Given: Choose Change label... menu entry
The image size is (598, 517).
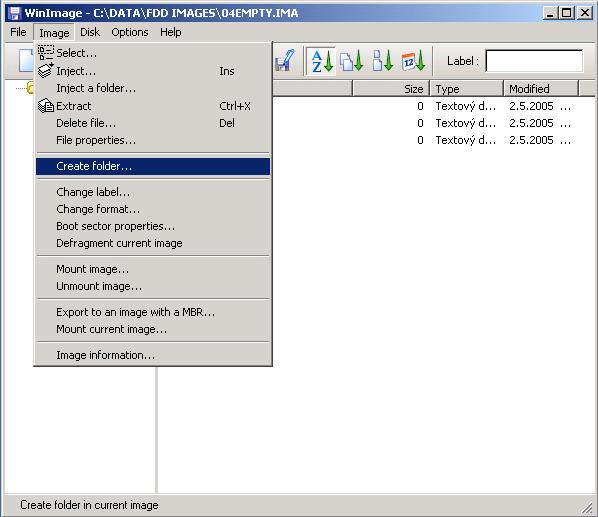Looking at the screenshot, I should pos(153,192).
